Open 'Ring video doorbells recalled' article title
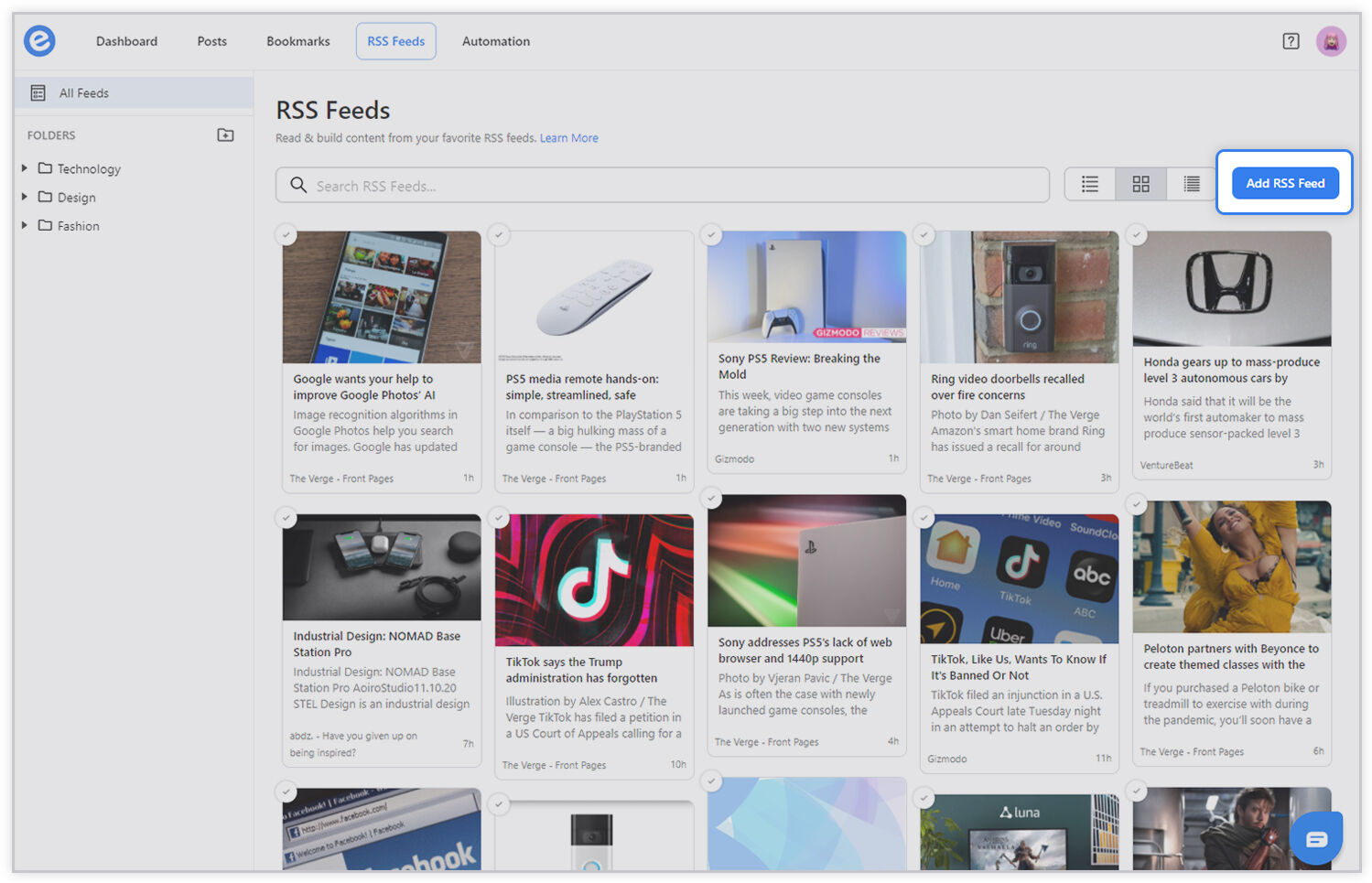Viewport: 1372px width, 883px height. click(x=1007, y=387)
